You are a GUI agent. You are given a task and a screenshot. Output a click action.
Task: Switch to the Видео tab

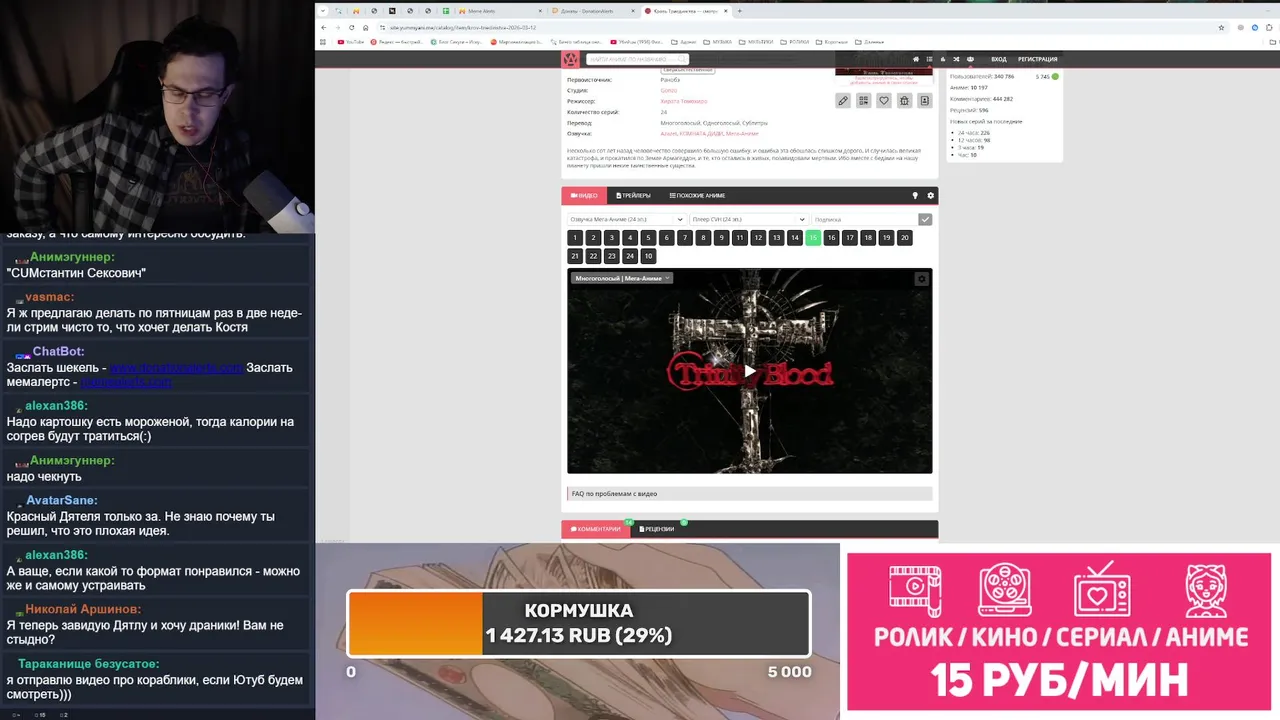pyautogui.click(x=584, y=196)
